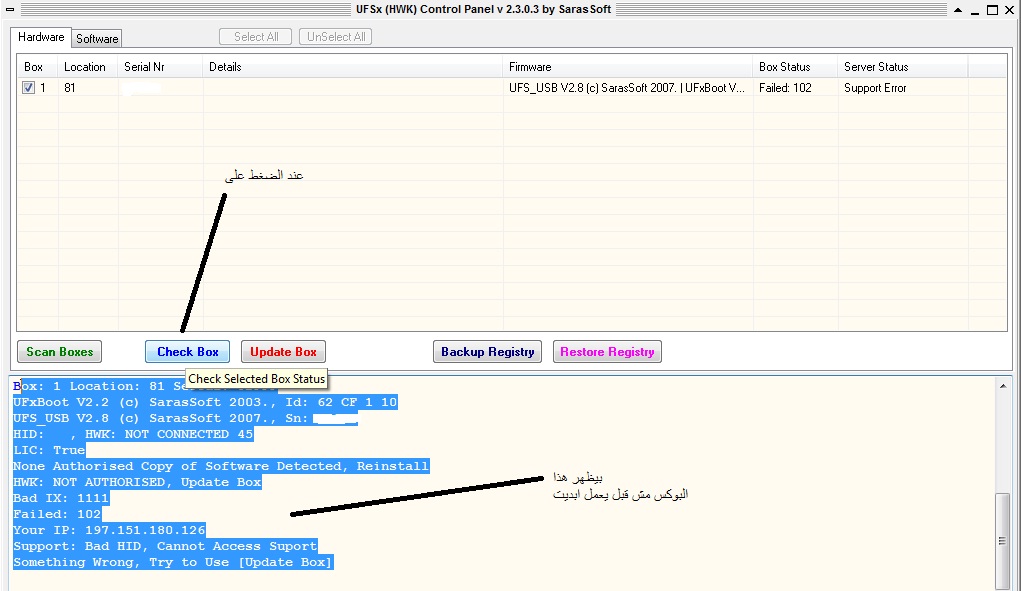Click the Update Box button
The height and width of the screenshot is (591, 1021).
point(283,351)
